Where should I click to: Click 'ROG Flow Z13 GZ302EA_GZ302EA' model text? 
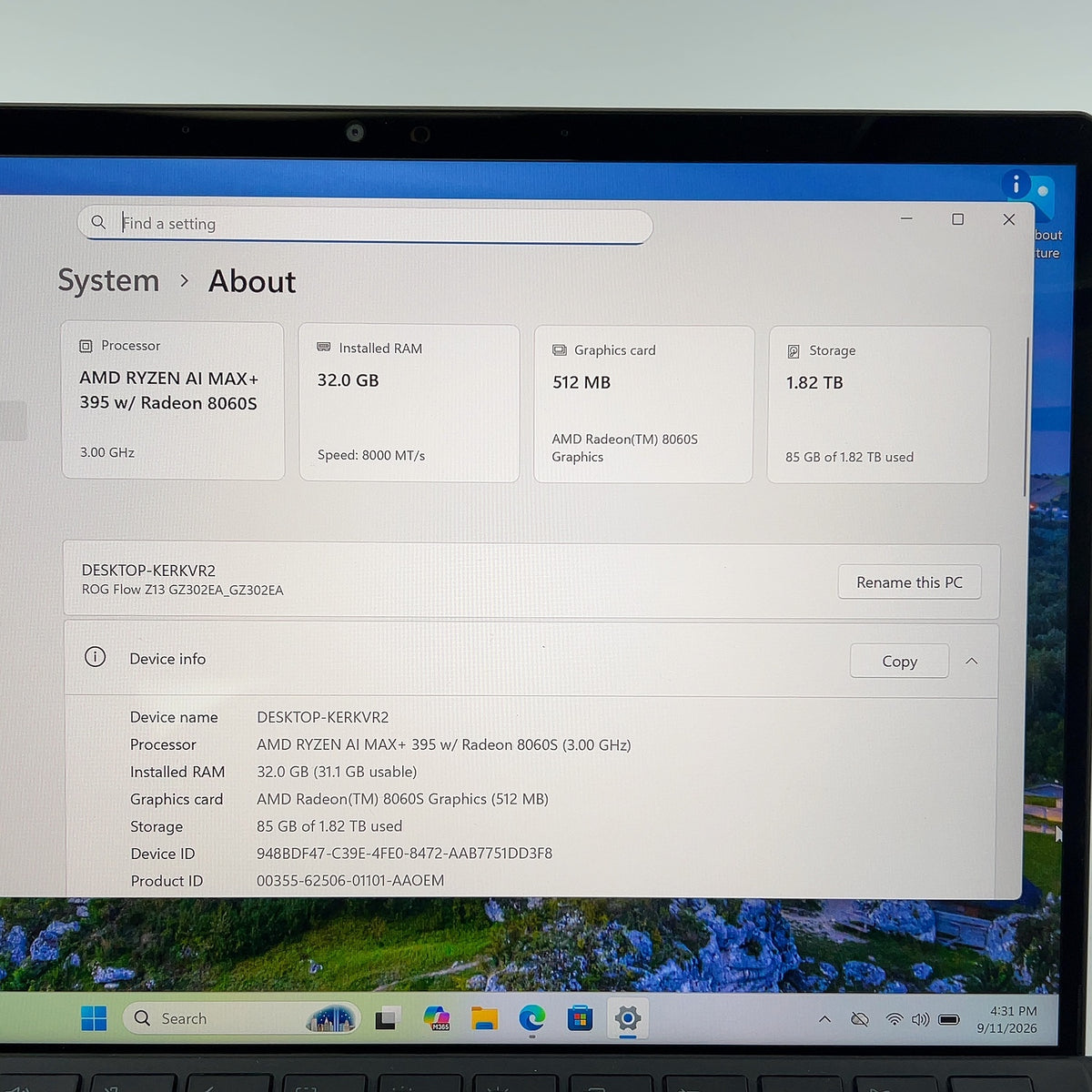[x=183, y=590]
